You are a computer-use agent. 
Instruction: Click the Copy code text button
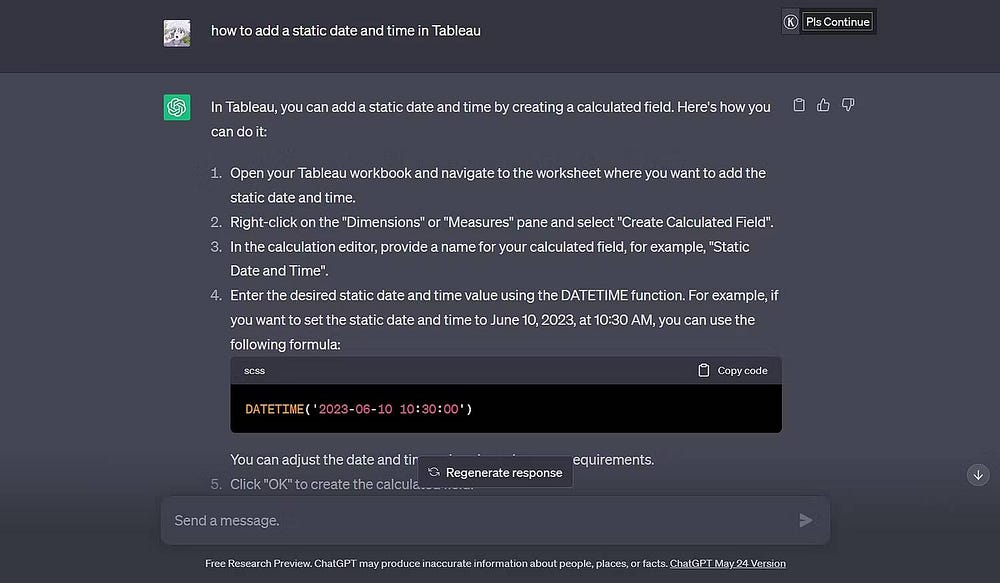pos(742,370)
